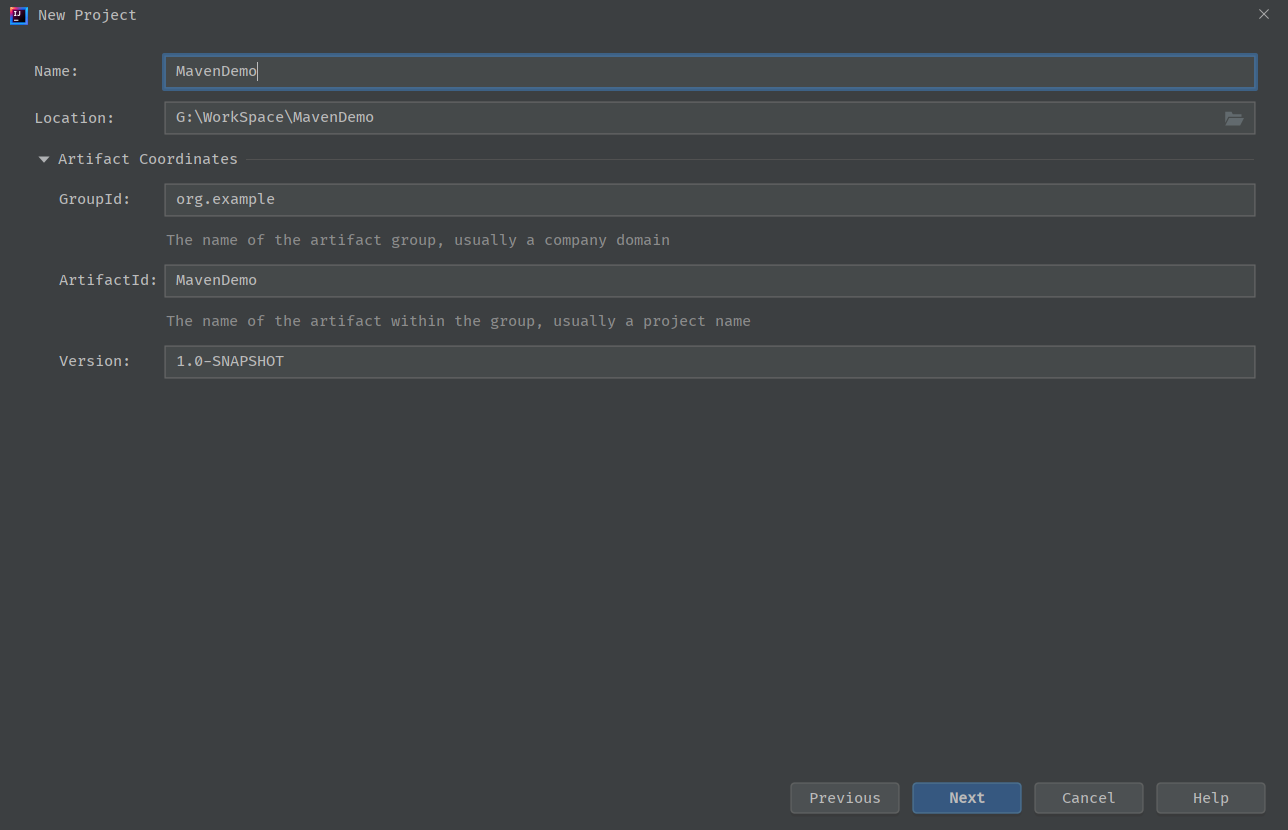
Task: Focus the Location path field
Action: 690,118
